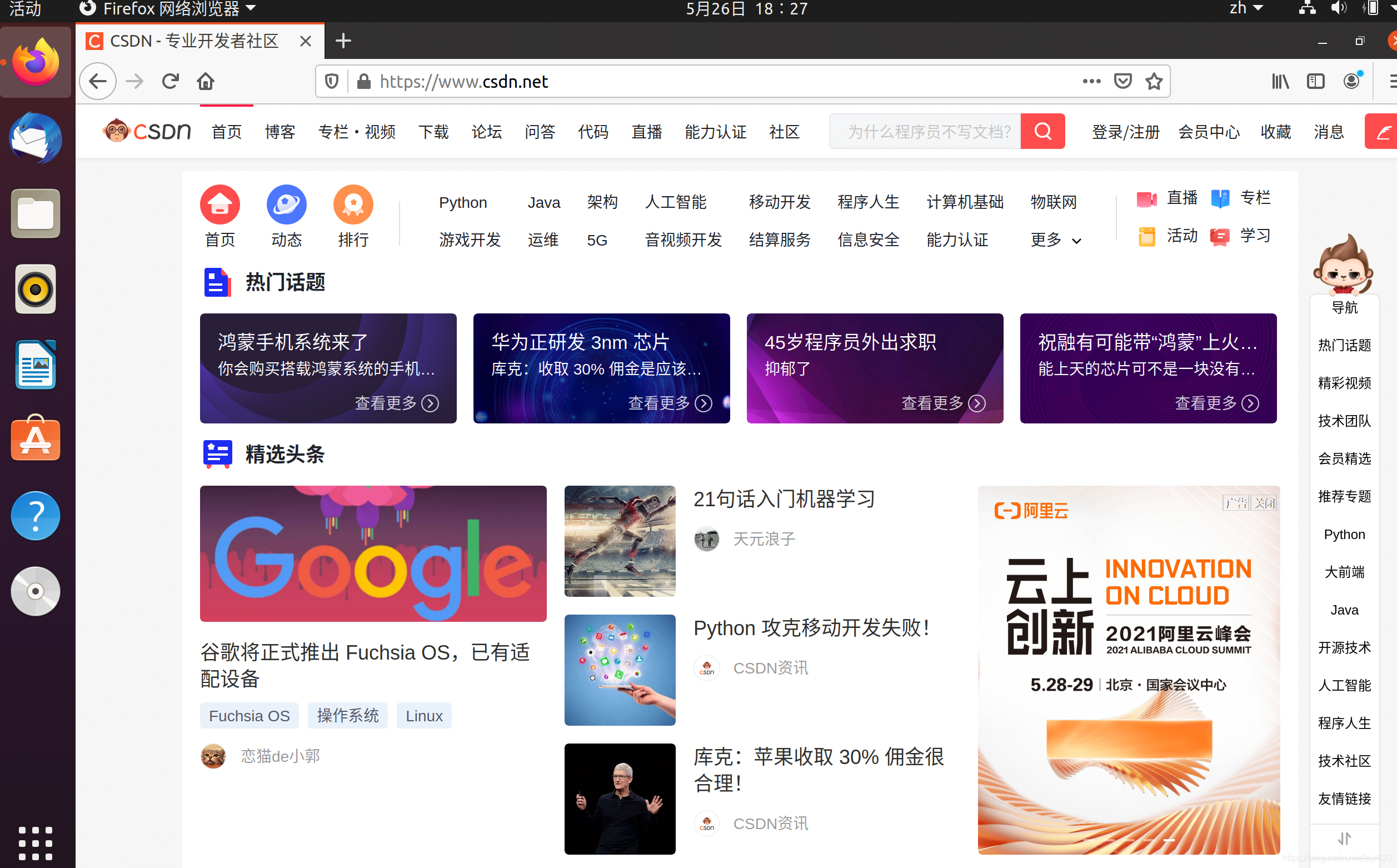Open the zh input language menu
The height and width of the screenshot is (868, 1397).
click(1246, 8)
